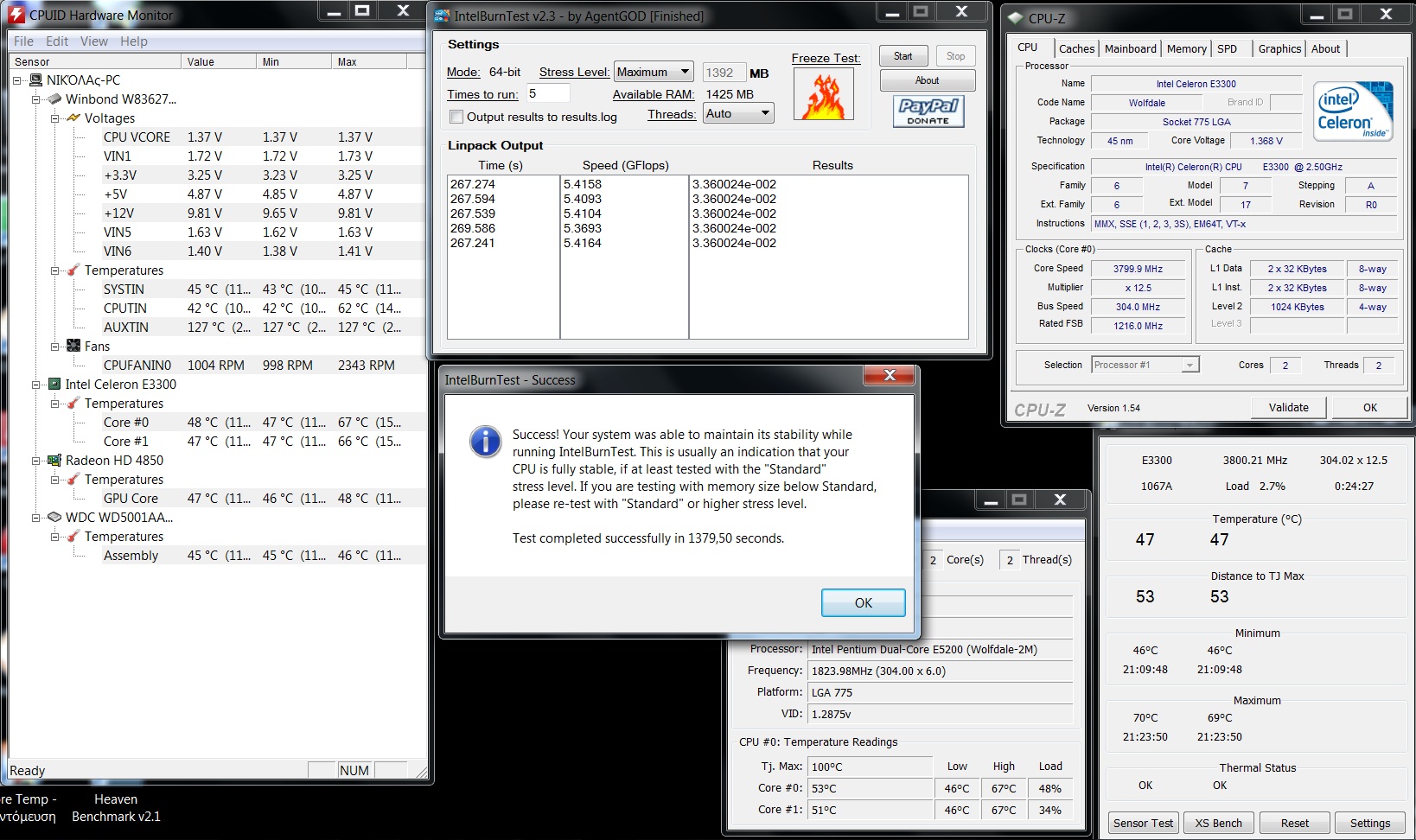Click the Fans icon in sensor tree
Screen dimensions: 1416x840
(x=73, y=347)
